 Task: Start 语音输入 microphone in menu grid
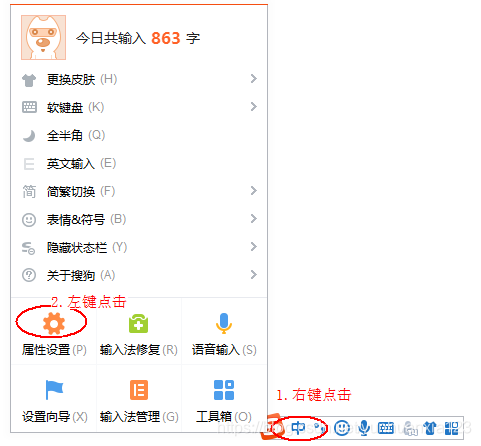click(224, 323)
